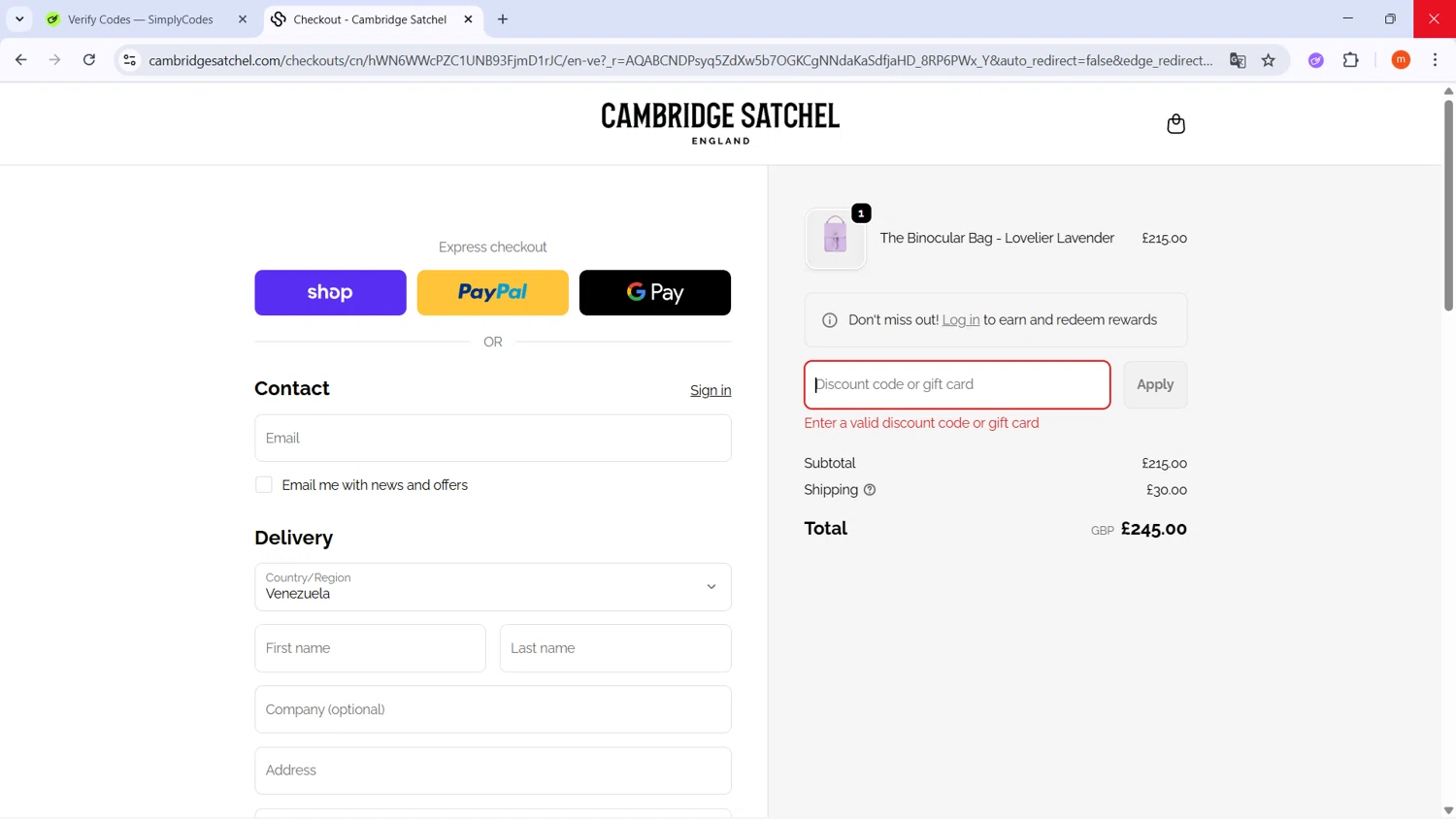Click the scrollbar up arrow
Image resolution: width=1456 pixels, height=819 pixels.
click(x=1448, y=90)
